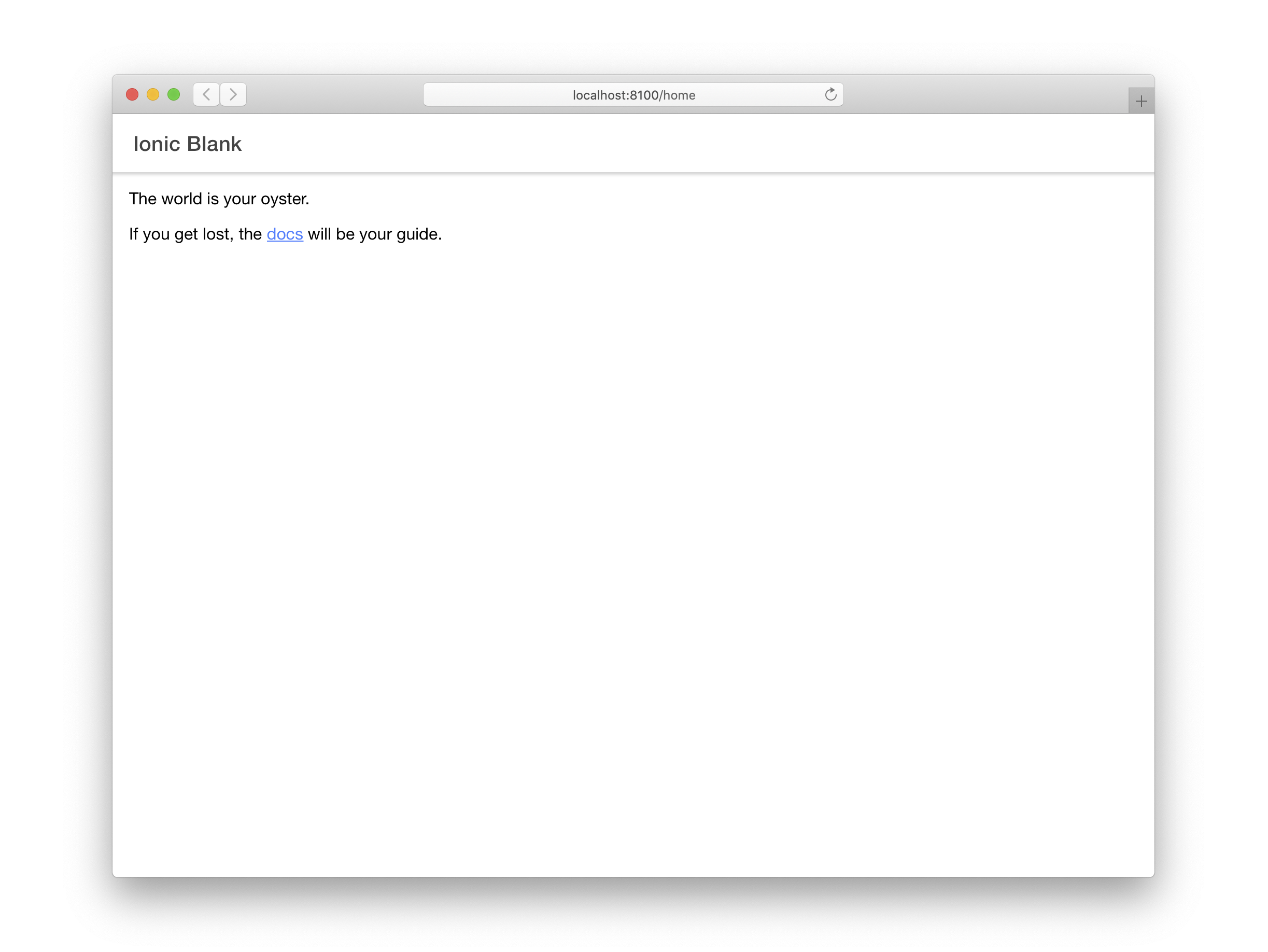
Task: Click the green zoom window button
Action: [174, 94]
